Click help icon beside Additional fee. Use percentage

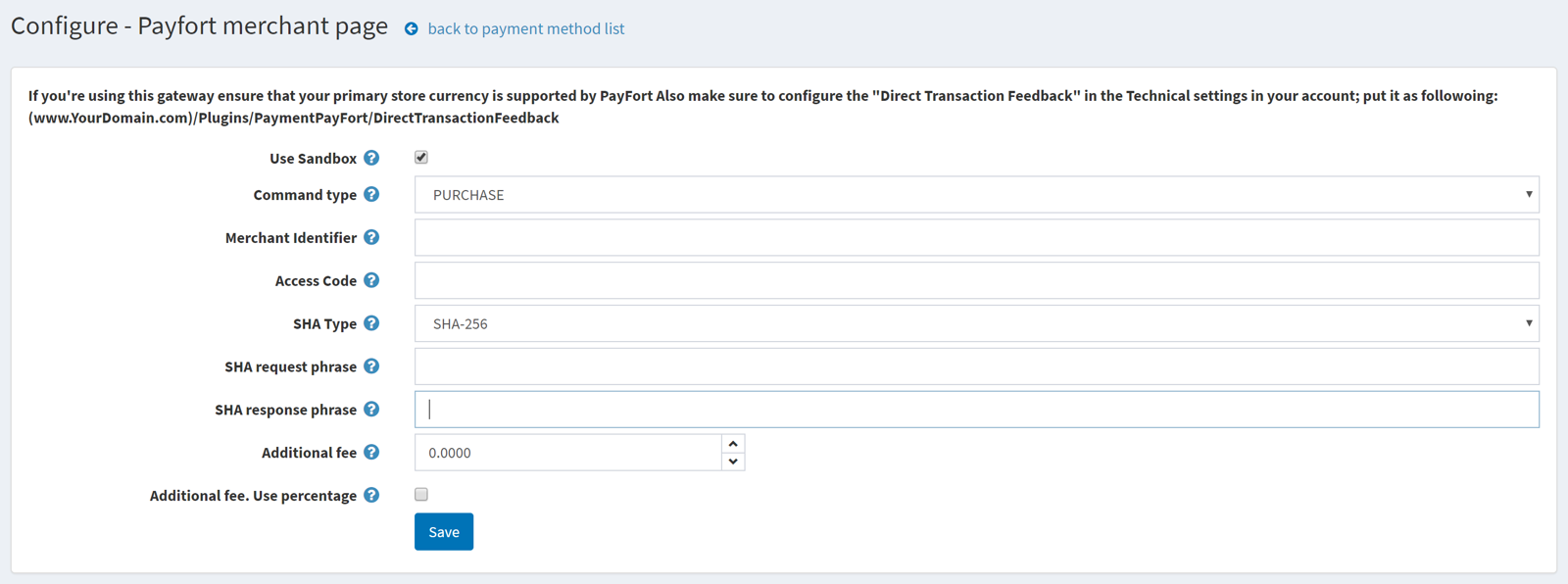(x=371, y=496)
